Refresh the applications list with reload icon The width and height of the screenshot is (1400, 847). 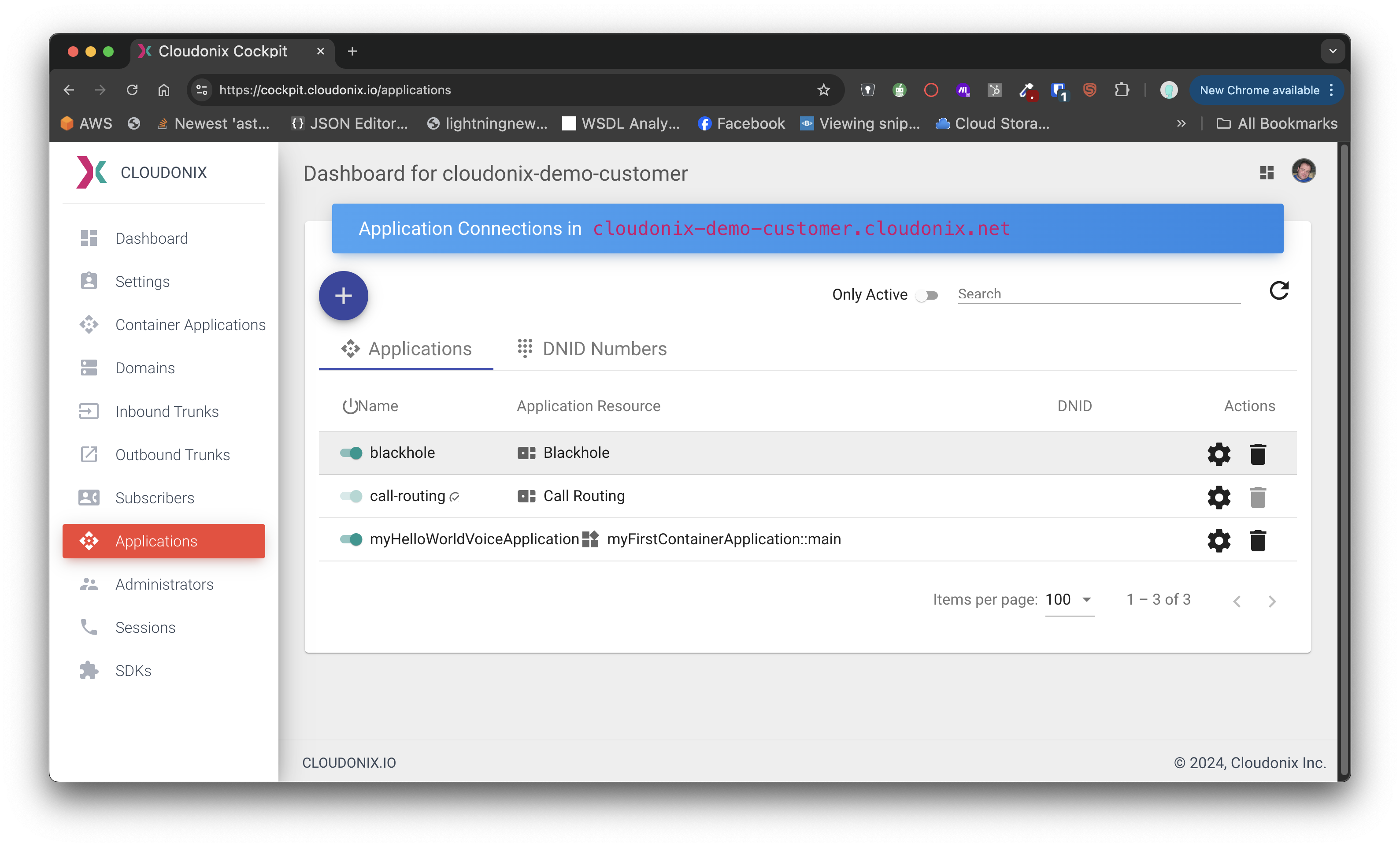coord(1278,291)
